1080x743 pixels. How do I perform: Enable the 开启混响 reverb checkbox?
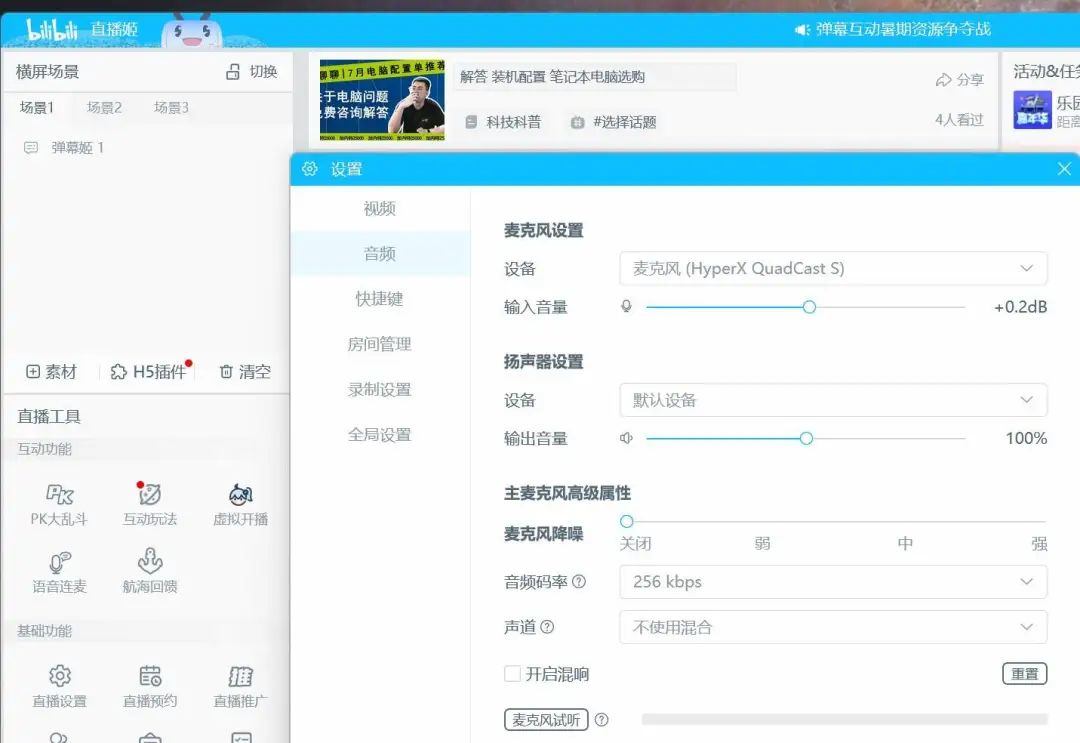(x=512, y=674)
